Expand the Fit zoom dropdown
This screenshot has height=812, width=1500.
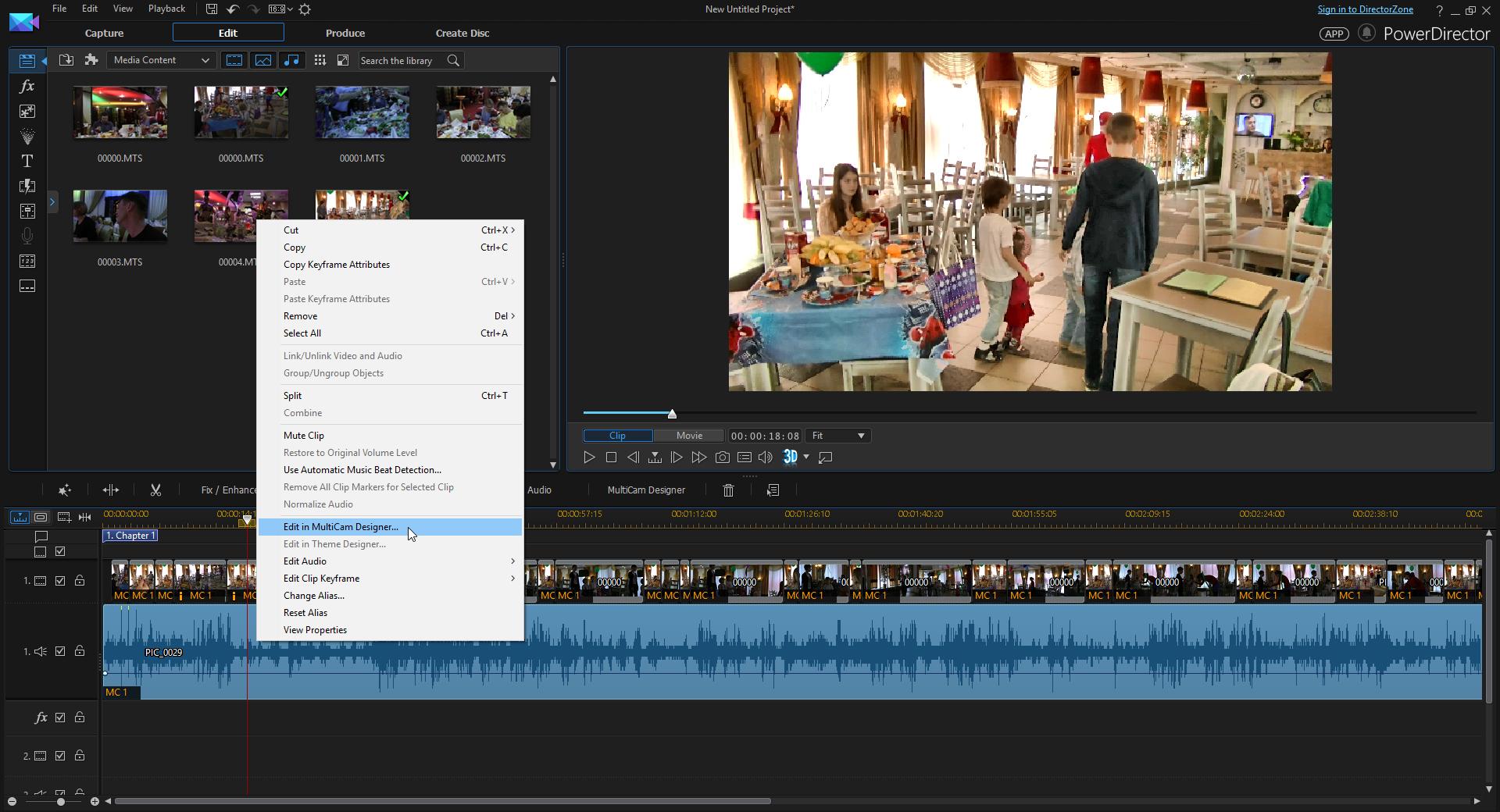pos(838,436)
